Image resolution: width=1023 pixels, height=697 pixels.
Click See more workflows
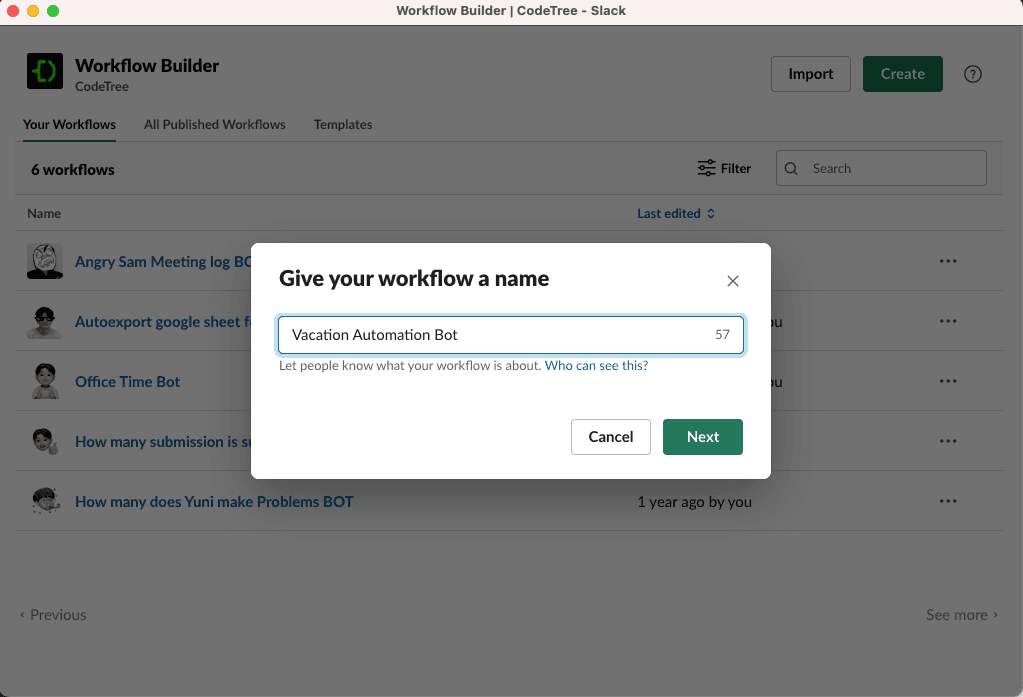(962, 615)
